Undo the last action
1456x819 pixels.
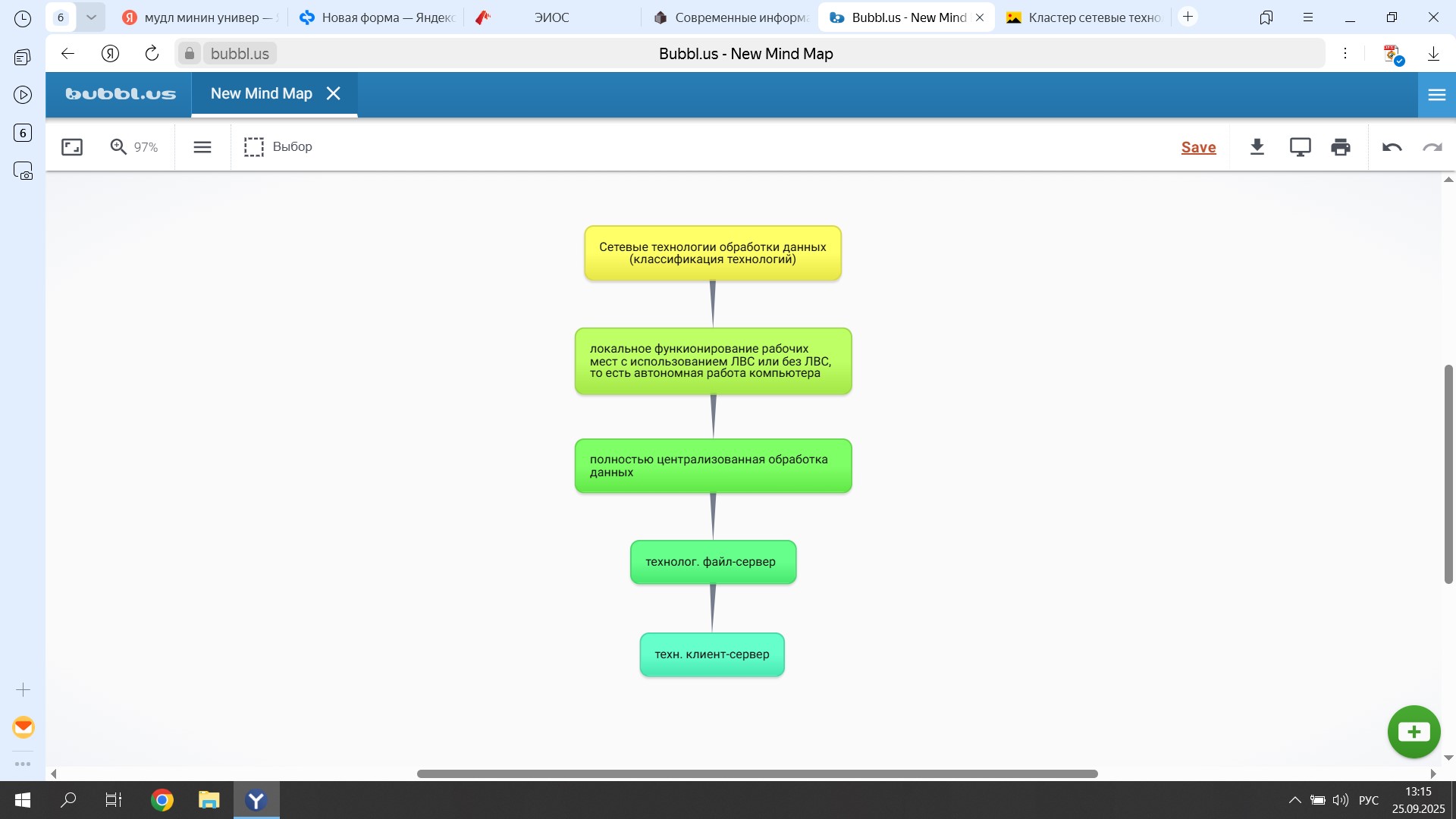1392,147
